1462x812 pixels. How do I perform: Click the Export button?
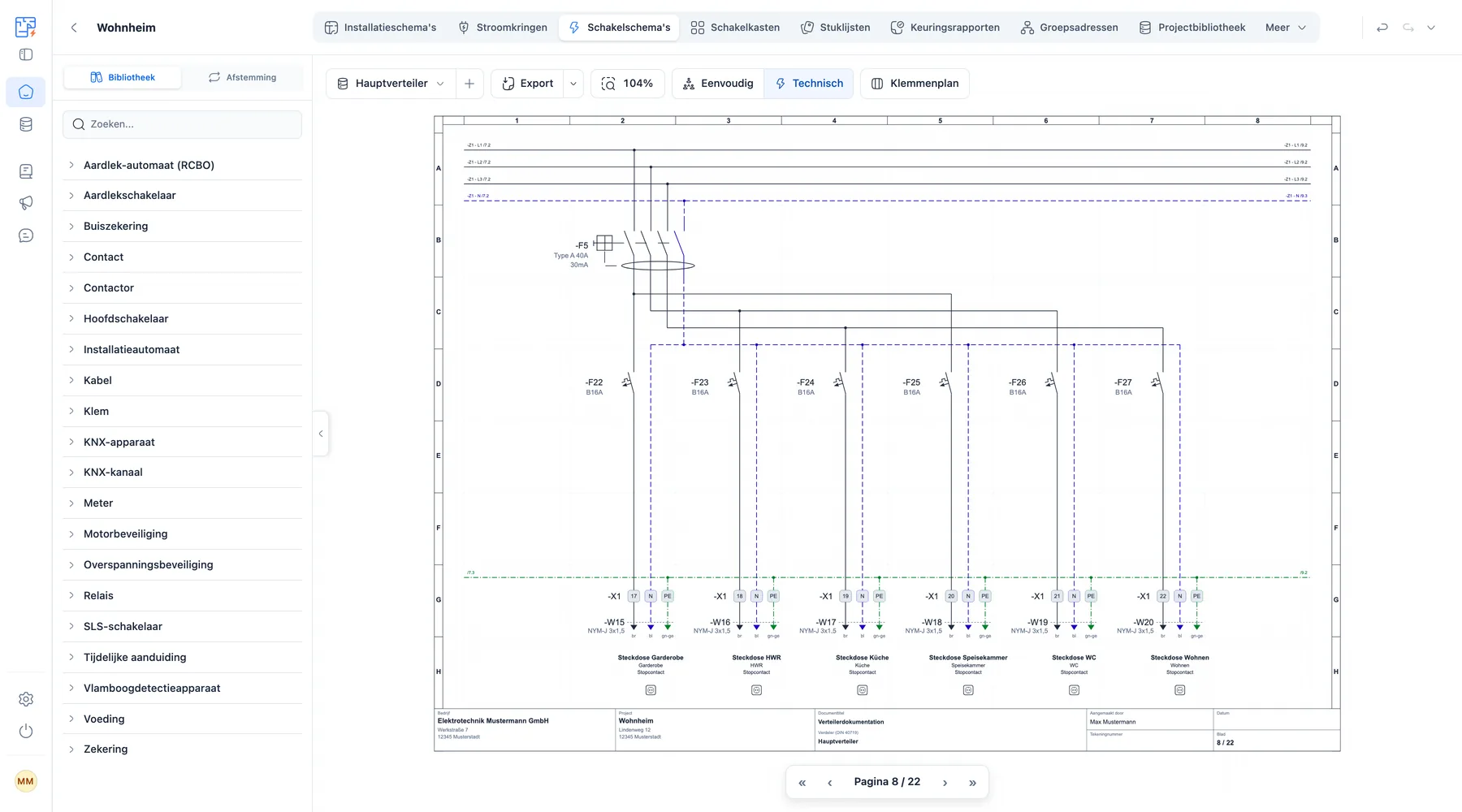[527, 84]
